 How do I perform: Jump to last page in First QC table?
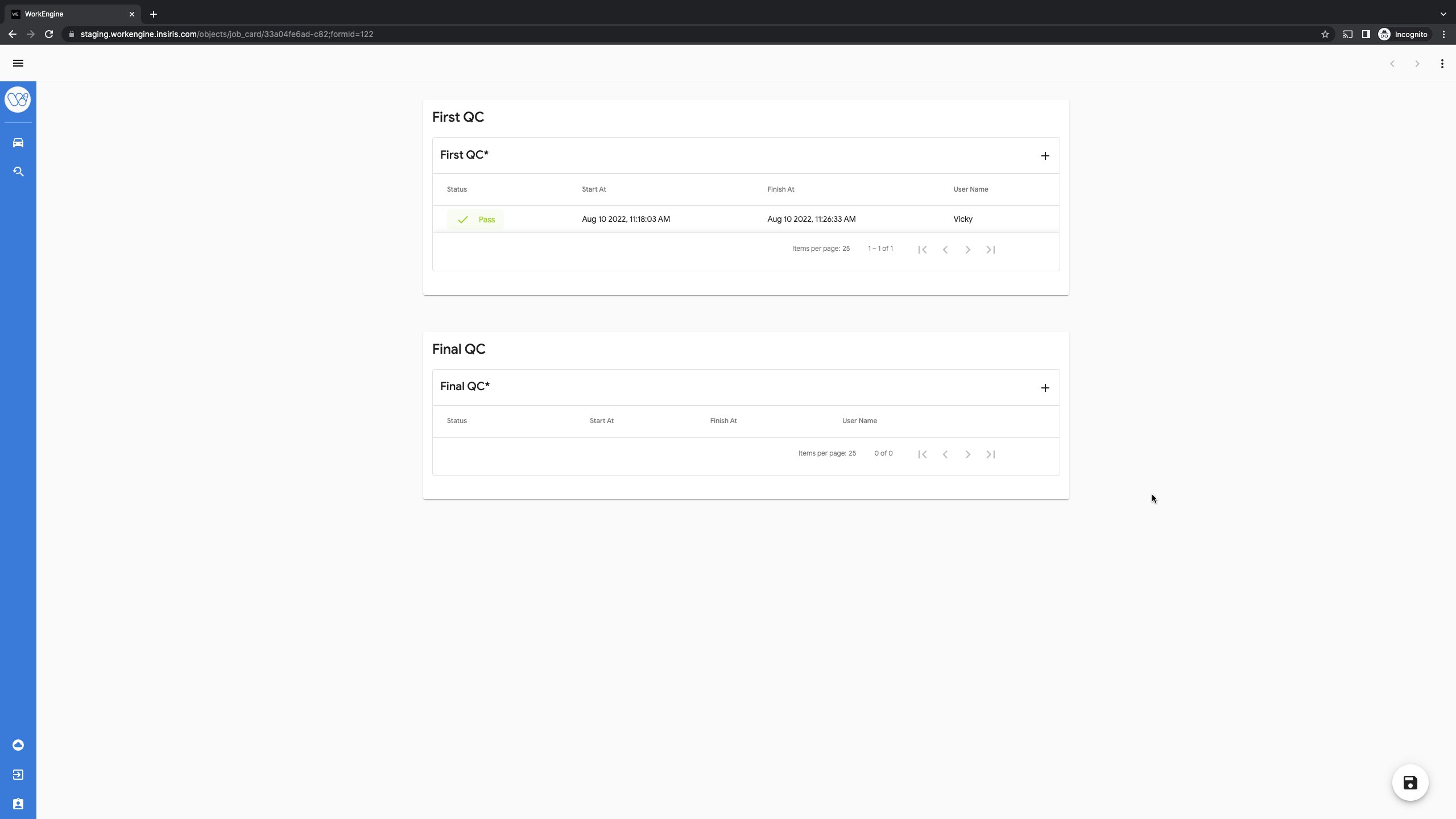tap(990, 250)
